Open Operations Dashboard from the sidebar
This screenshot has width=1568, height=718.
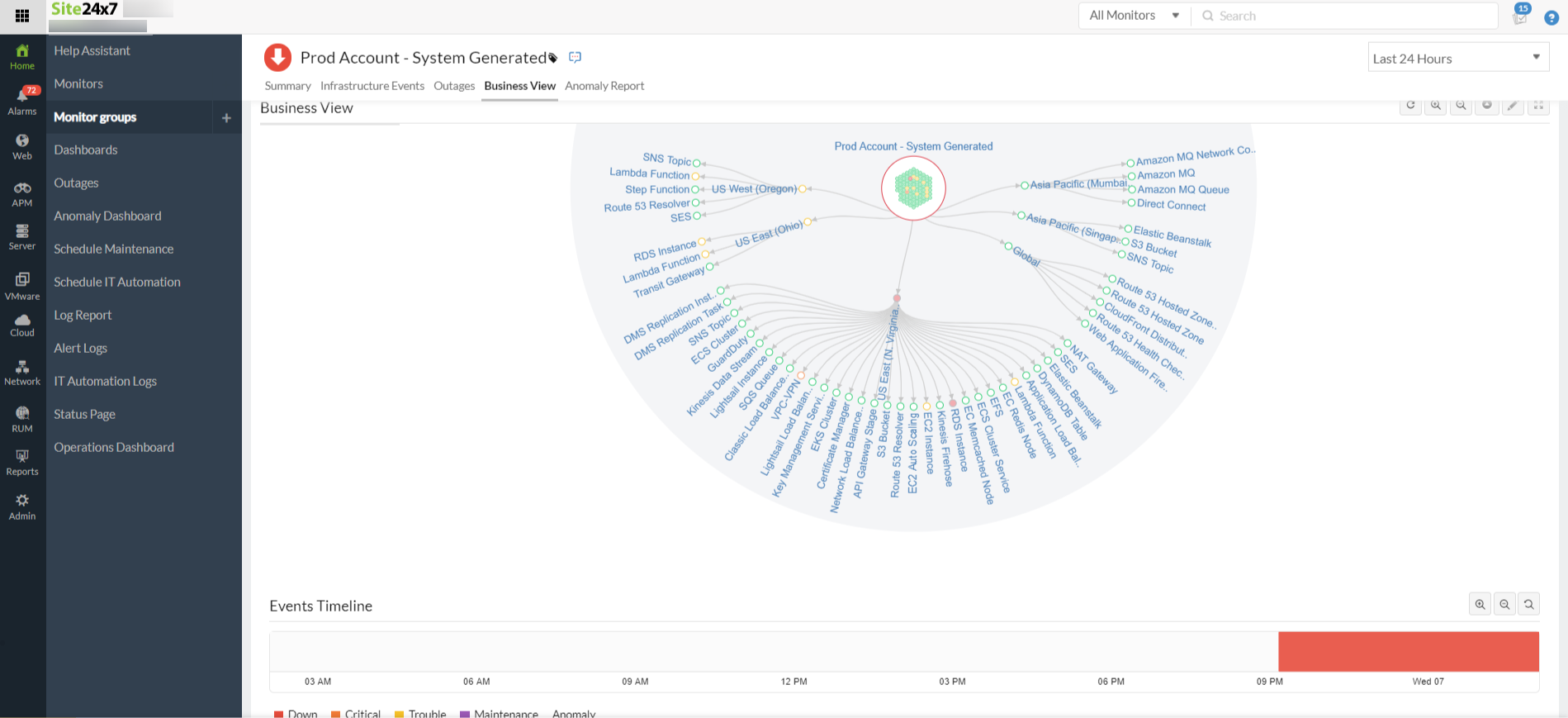114,447
